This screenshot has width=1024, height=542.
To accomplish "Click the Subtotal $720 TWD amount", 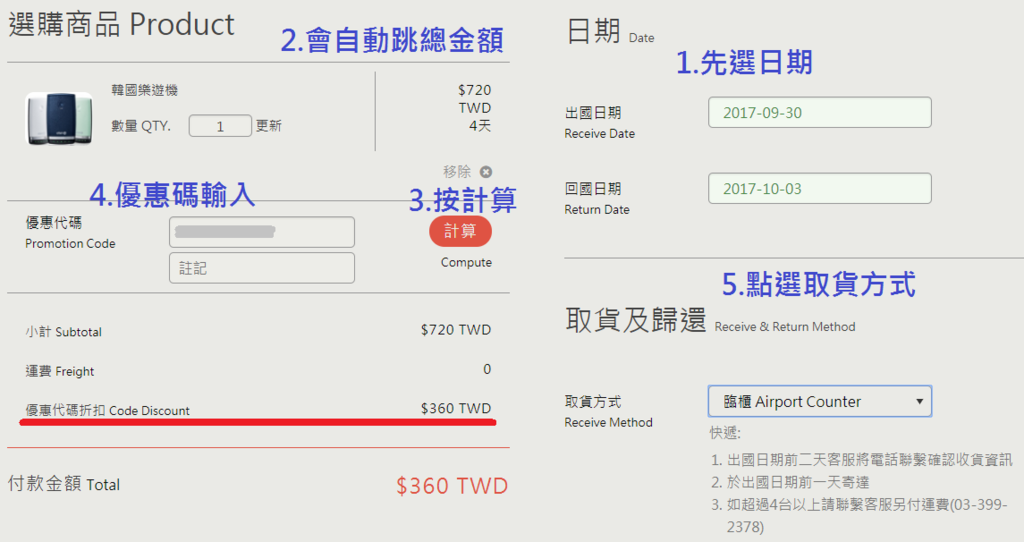I will [x=456, y=330].
